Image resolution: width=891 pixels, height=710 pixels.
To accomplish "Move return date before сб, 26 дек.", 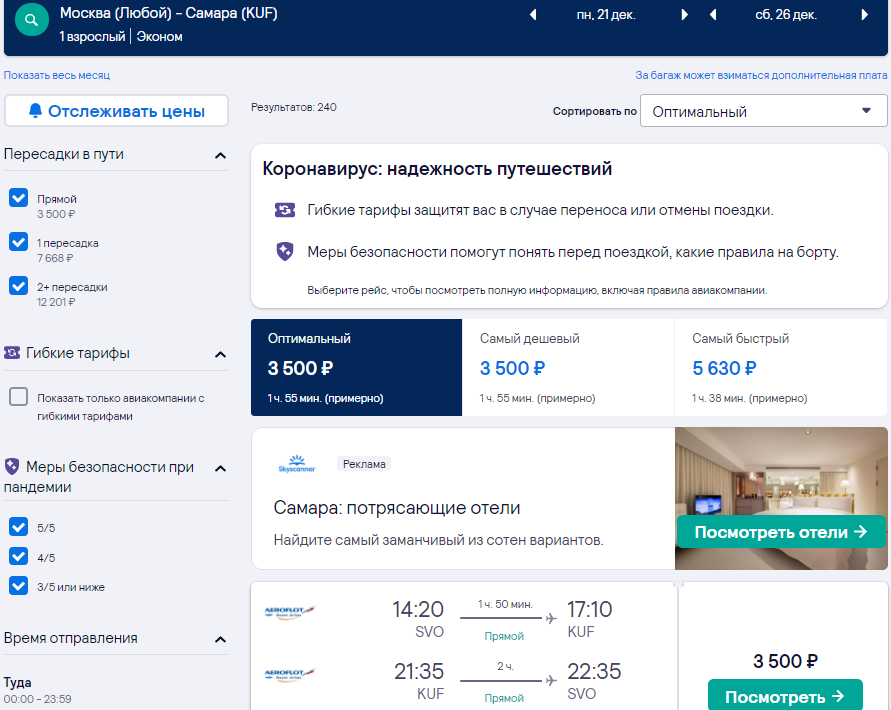I will 713,15.
